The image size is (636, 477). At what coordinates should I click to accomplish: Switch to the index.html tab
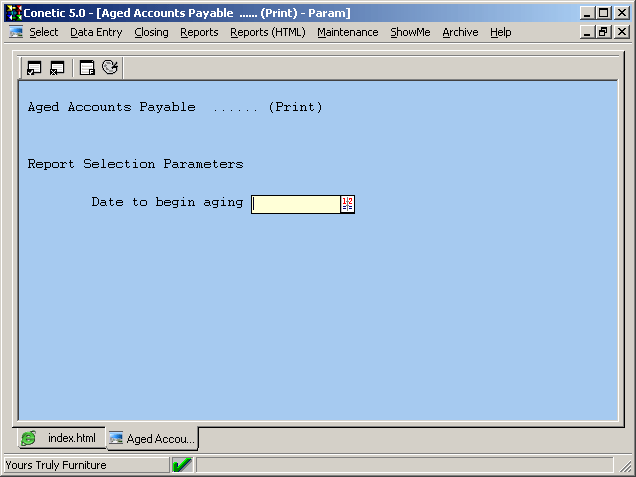(60, 439)
